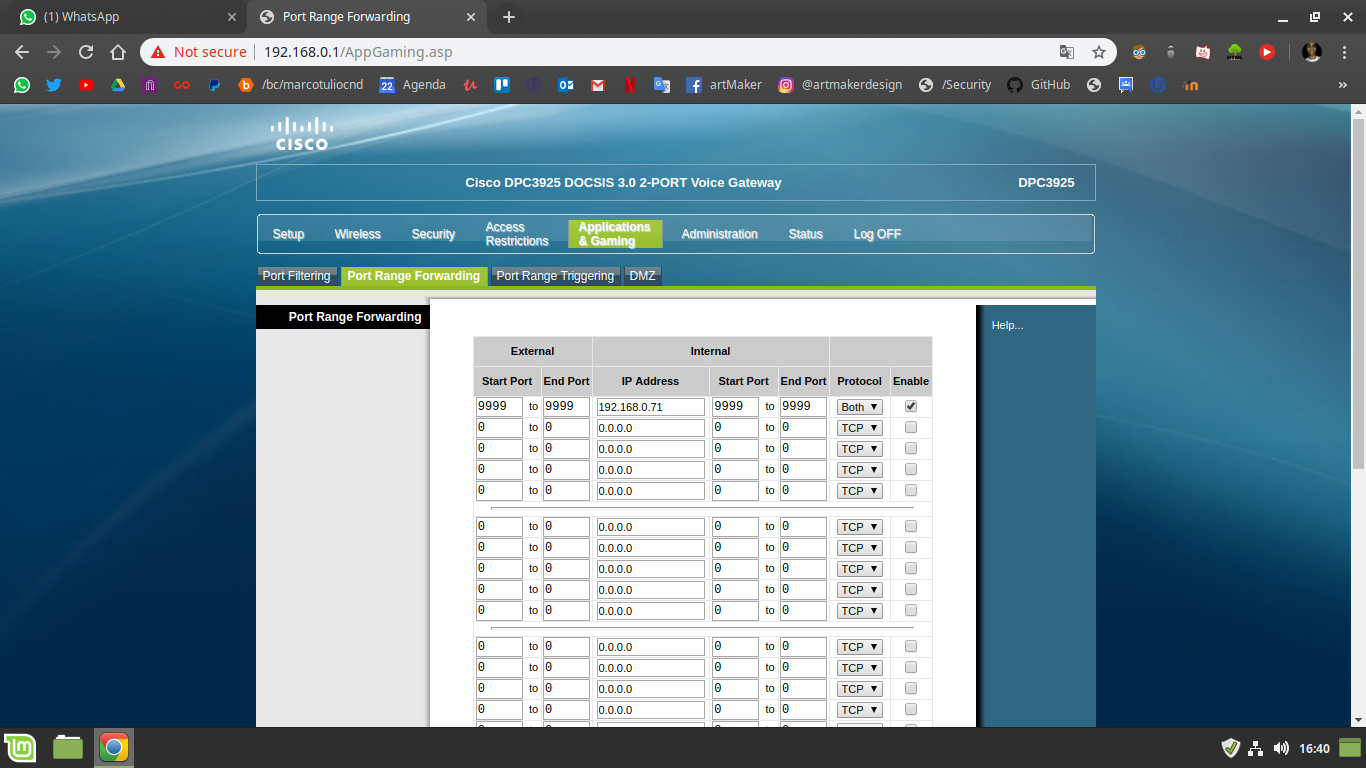
Task: Open the show more bookmarks chevron
Action: point(1342,85)
